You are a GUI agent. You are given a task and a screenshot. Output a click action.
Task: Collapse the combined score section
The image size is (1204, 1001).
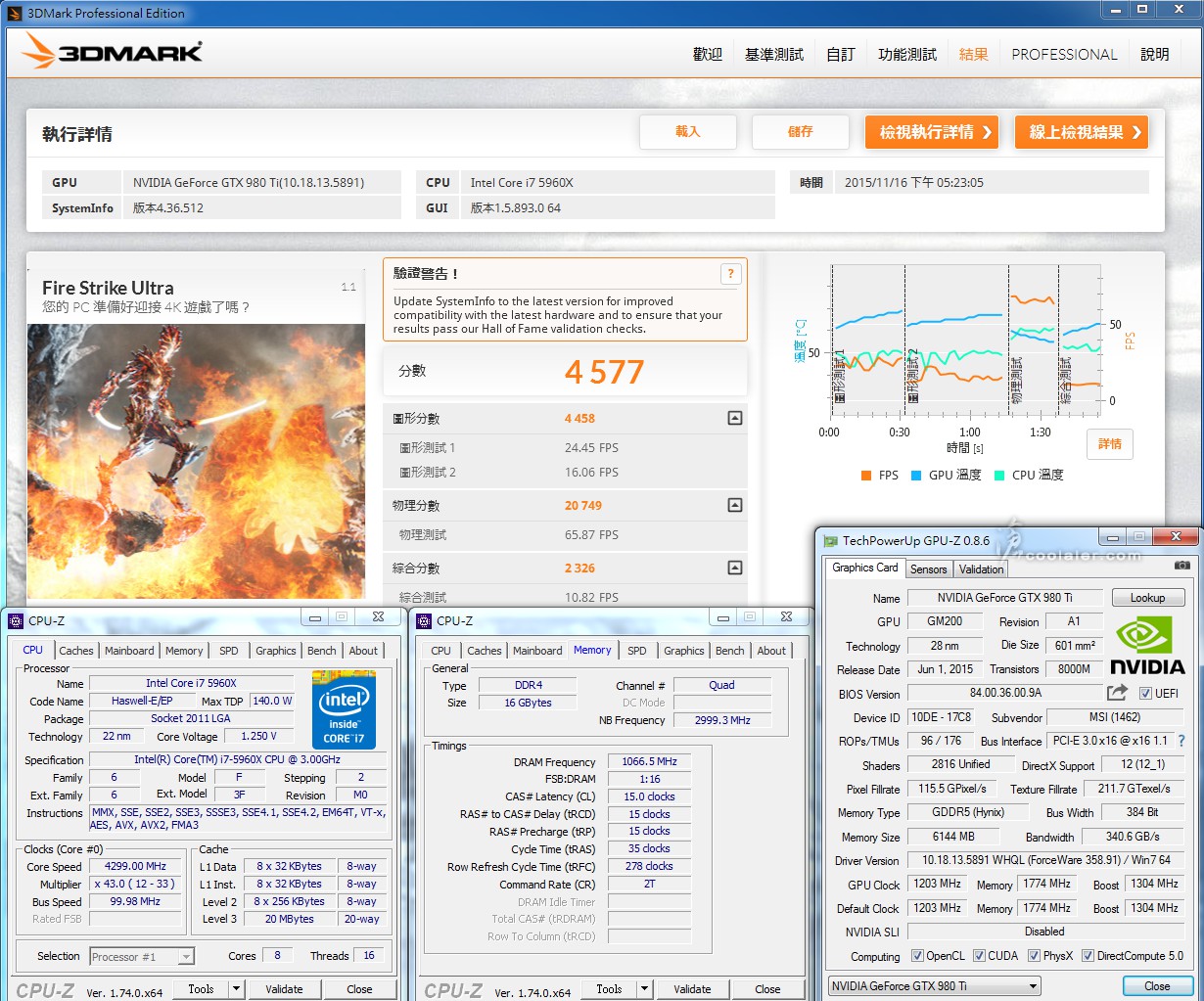click(735, 568)
